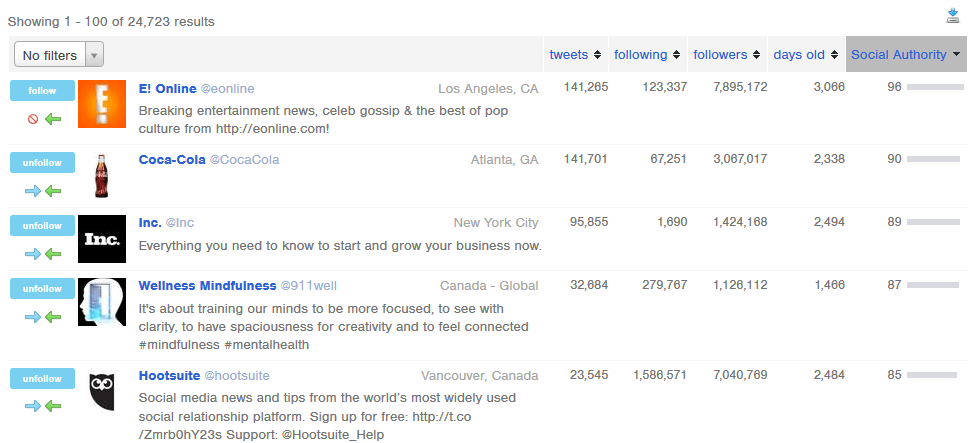Image resolution: width=976 pixels, height=443 pixels.
Task: Follow the E! Online account
Action: (42, 91)
